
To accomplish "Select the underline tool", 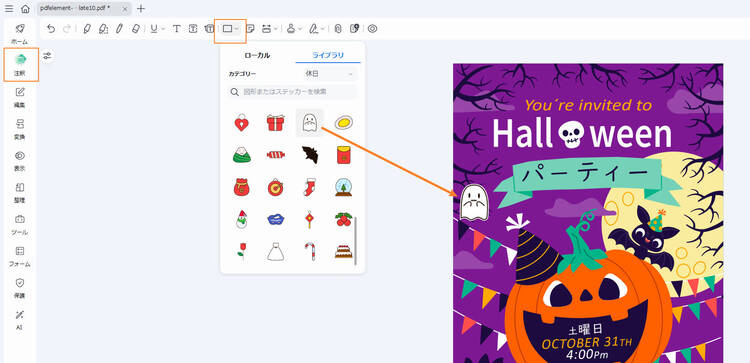I will pos(154,29).
